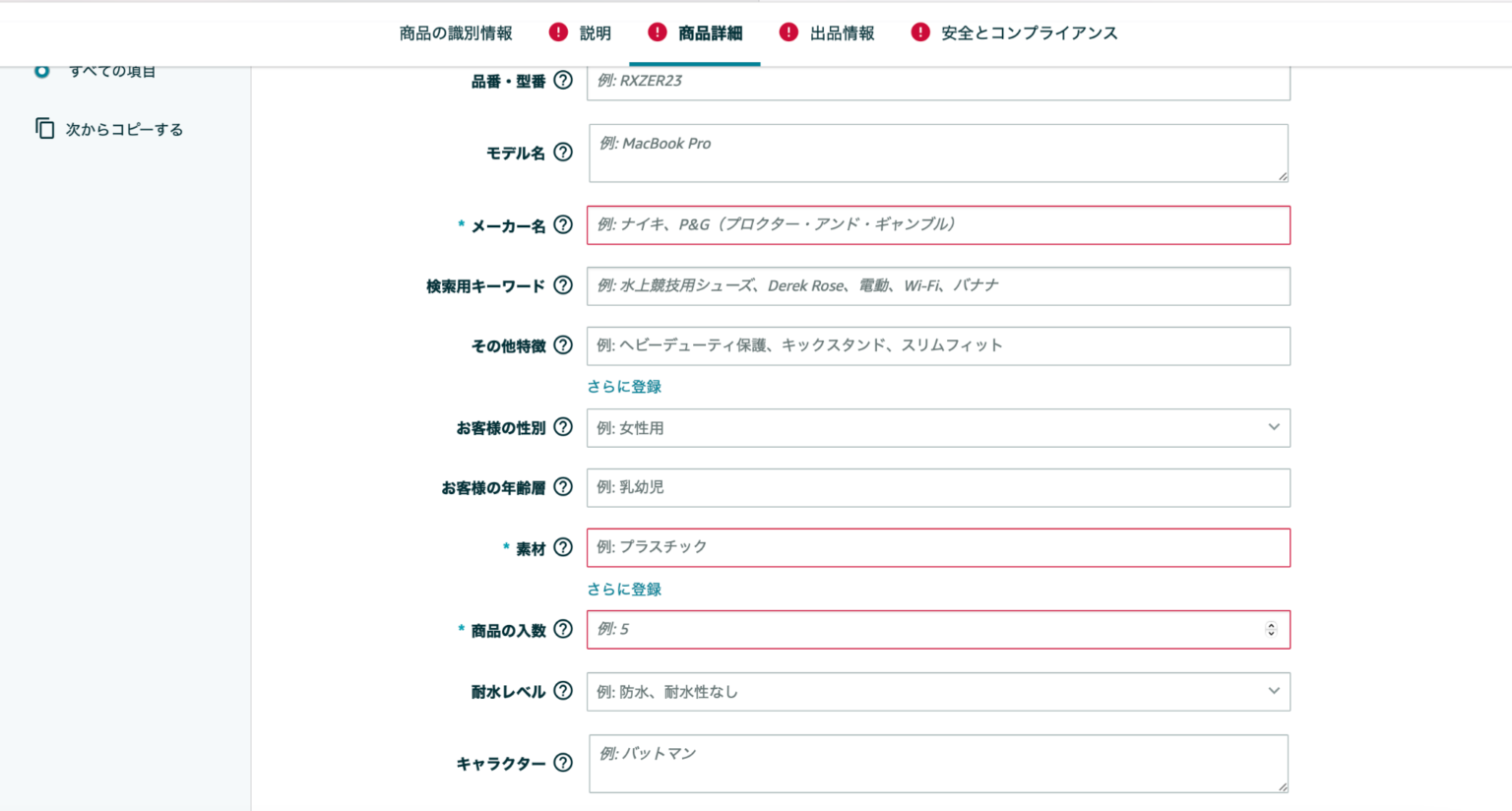Click the help icon next to キャラクター
This screenshot has width=1512, height=811.
pyautogui.click(x=561, y=763)
